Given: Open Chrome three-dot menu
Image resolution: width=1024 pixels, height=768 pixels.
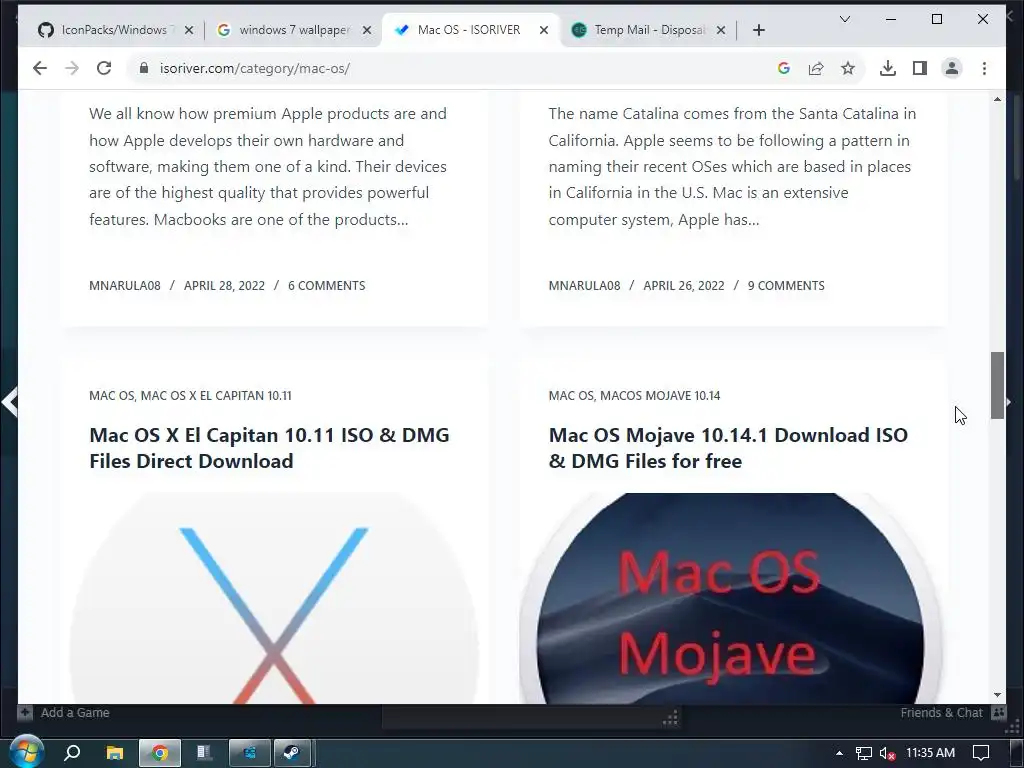Looking at the screenshot, I should (x=984, y=68).
